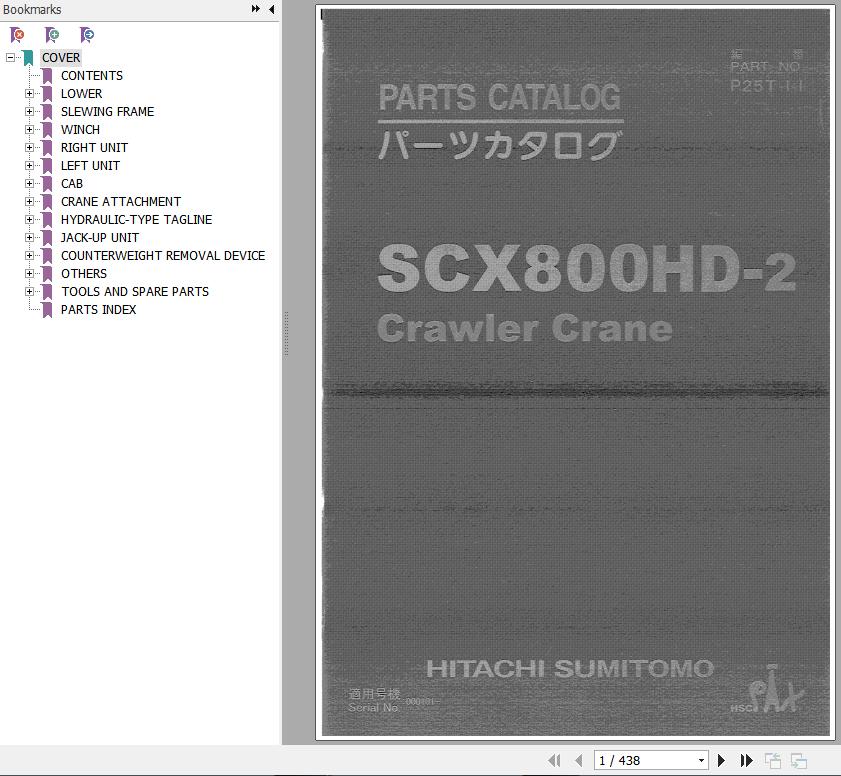Screen dimensions: 841x776
Task: Open the WINCH bookmark
Action: click(x=80, y=129)
